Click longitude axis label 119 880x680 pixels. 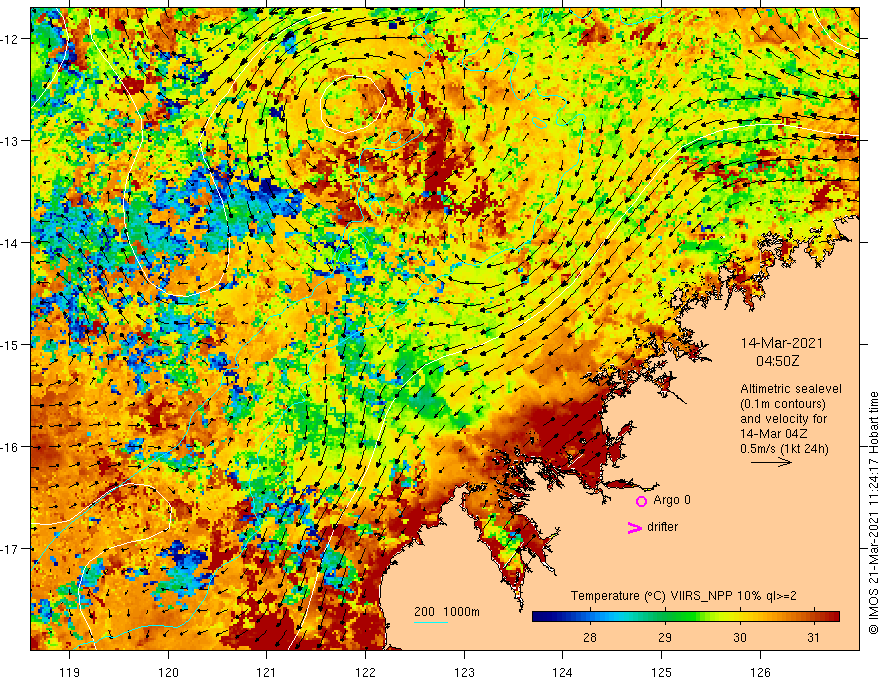click(x=70, y=672)
